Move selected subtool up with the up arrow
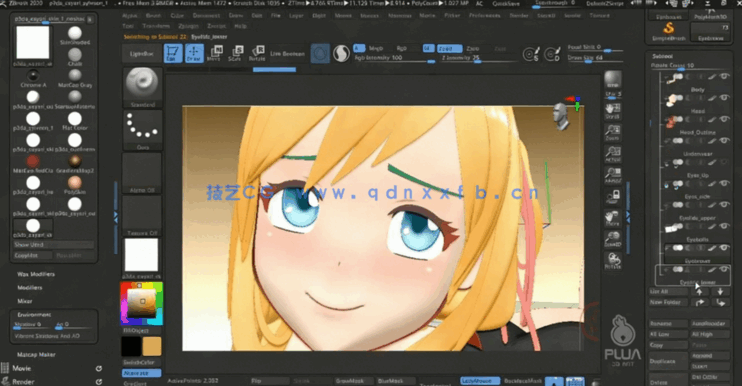This screenshot has height=386, width=742. click(699, 292)
